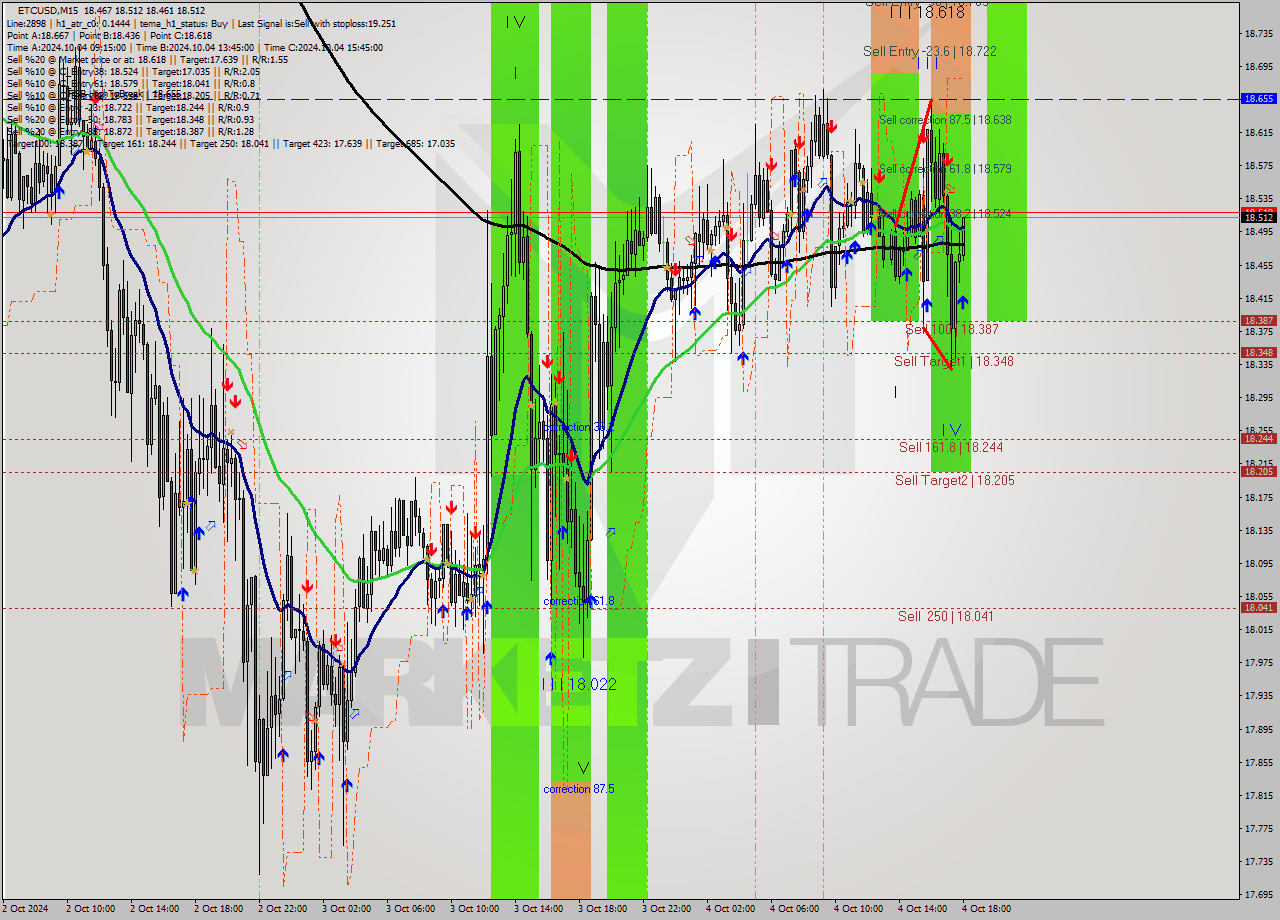Viewport: 1280px width, 920px height.
Task: Click the '4 Oct 06:00' time axis label
Action: (795, 909)
